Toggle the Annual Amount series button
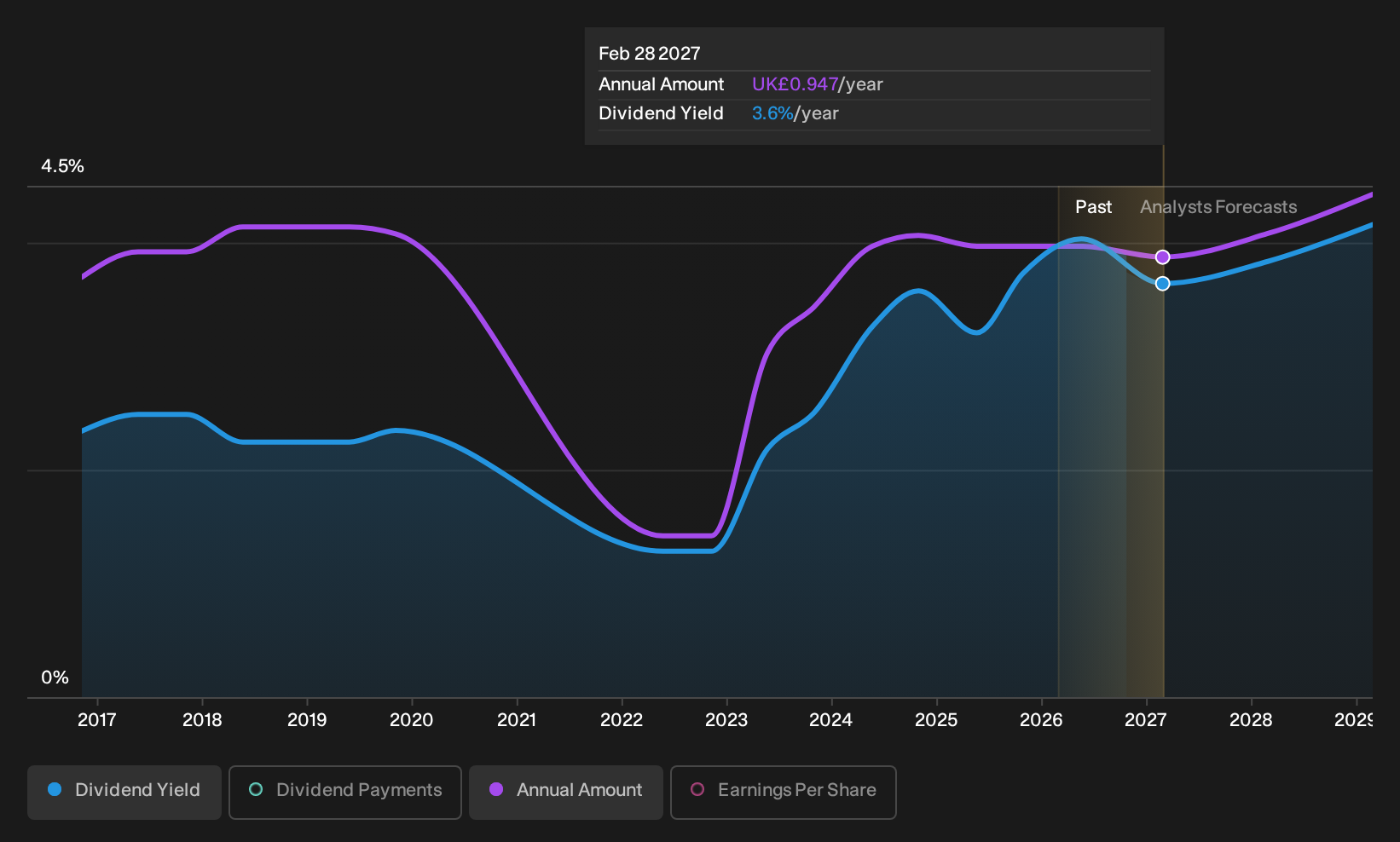Image resolution: width=1400 pixels, height=842 pixels. [x=566, y=793]
